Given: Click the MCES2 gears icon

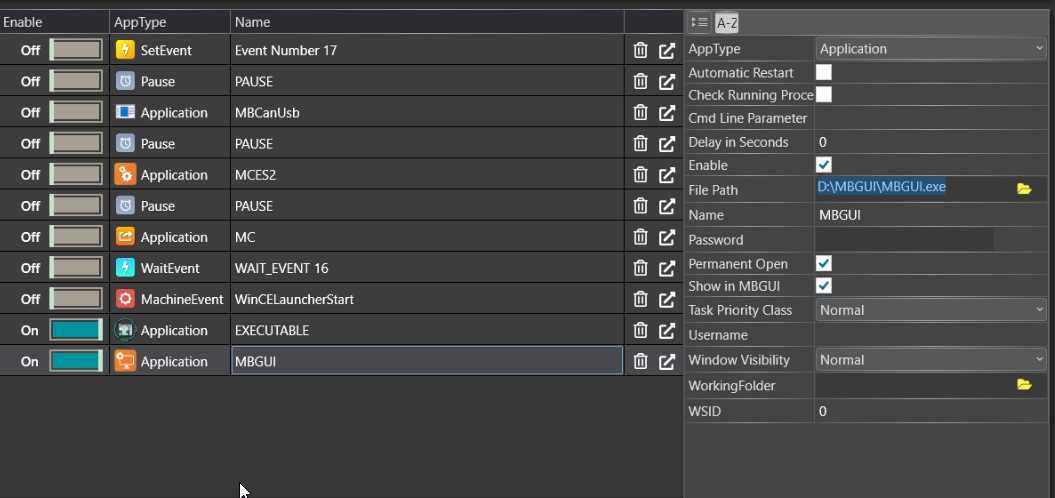Looking at the screenshot, I should tap(125, 175).
